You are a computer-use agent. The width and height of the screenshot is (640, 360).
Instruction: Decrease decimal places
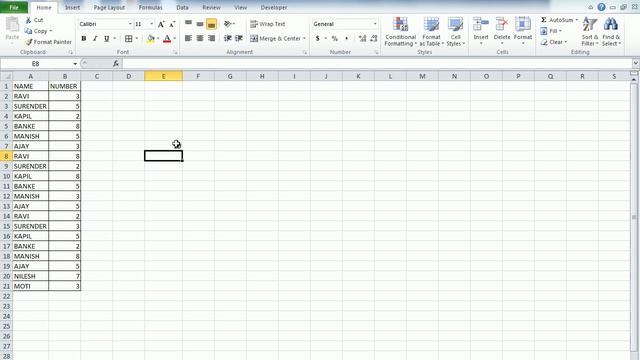(373, 38)
